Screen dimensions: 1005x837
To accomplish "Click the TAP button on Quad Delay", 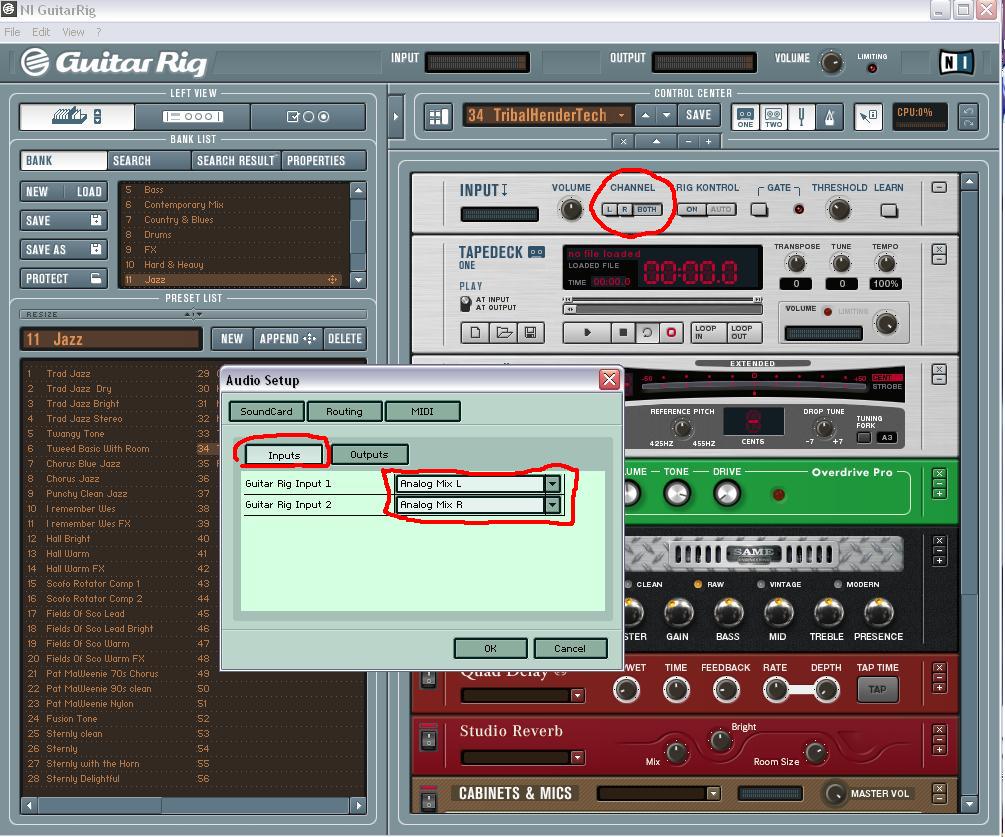I will point(877,690).
